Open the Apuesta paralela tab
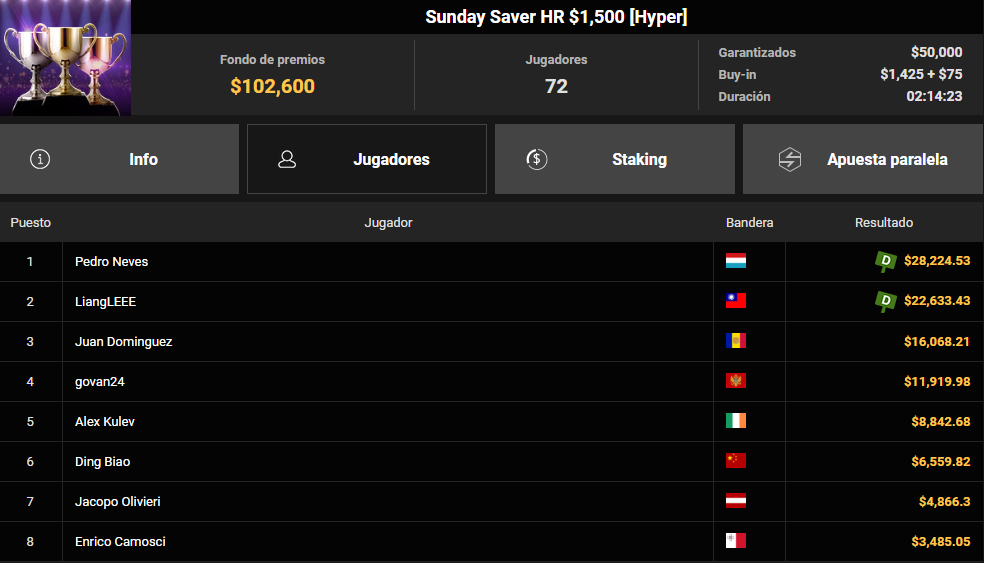The image size is (984, 563). [x=886, y=159]
